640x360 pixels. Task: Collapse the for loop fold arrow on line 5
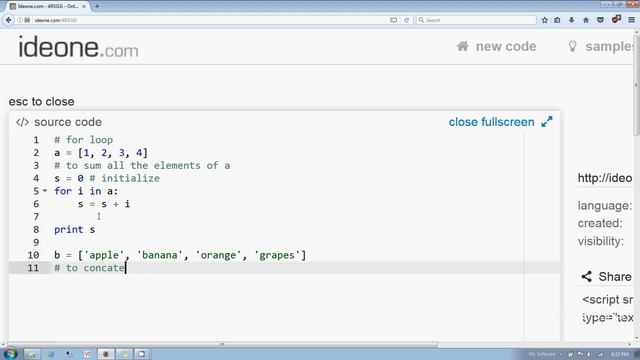45,191
